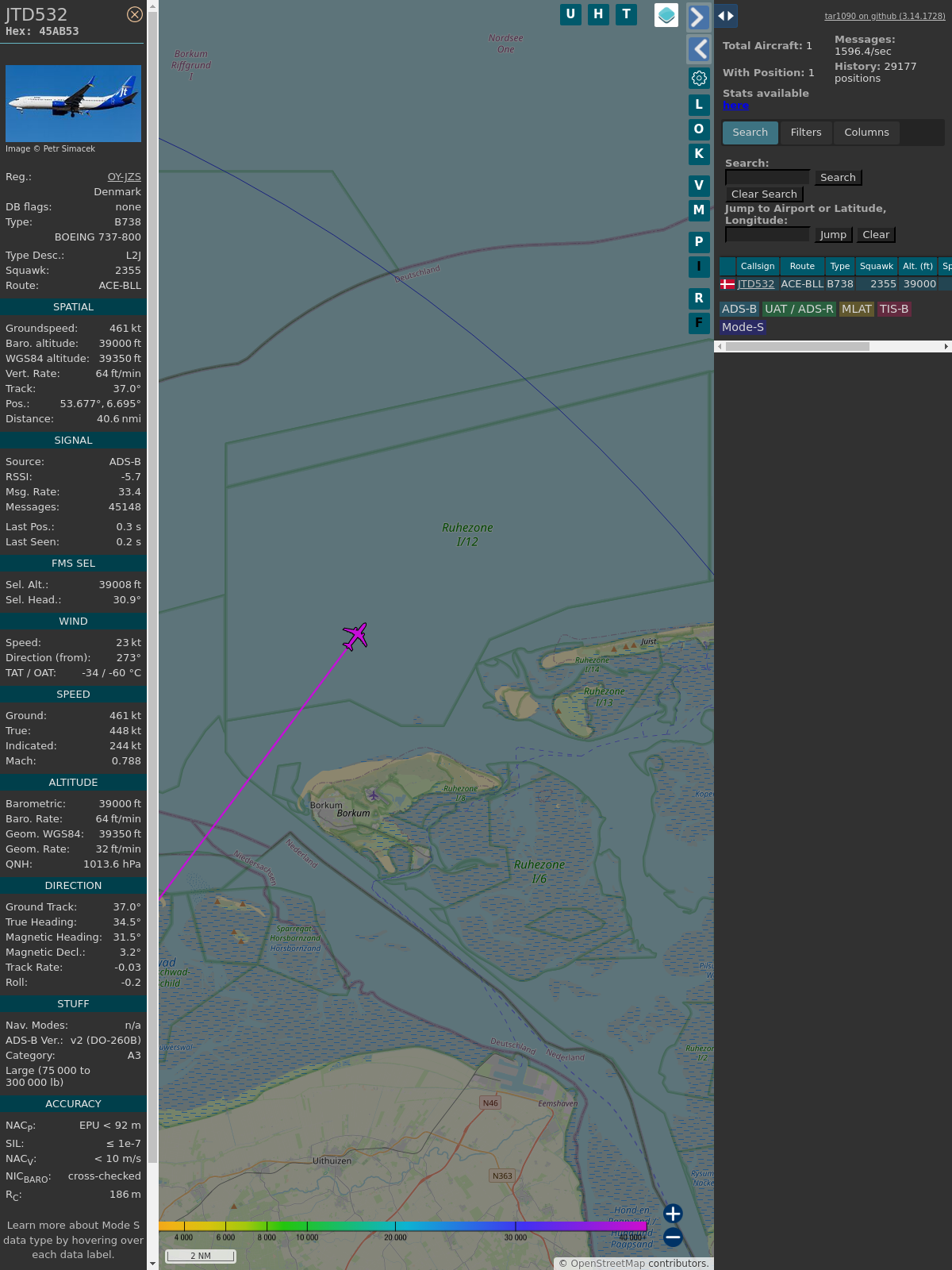Select the purple aircraft icon on map
Viewport: 952px width, 1270px height.
tap(355, 636)
